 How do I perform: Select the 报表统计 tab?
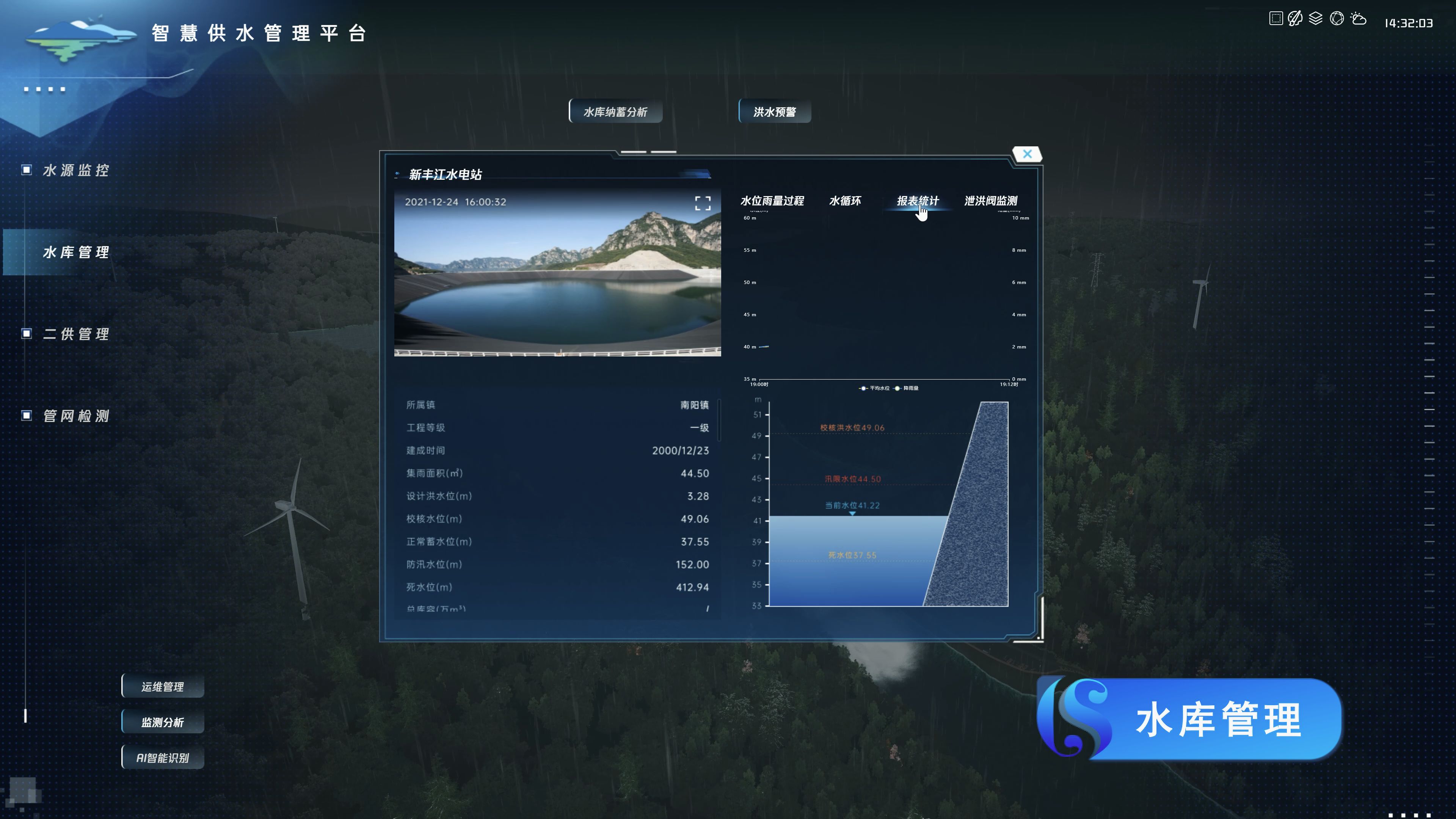pos(917,201)
